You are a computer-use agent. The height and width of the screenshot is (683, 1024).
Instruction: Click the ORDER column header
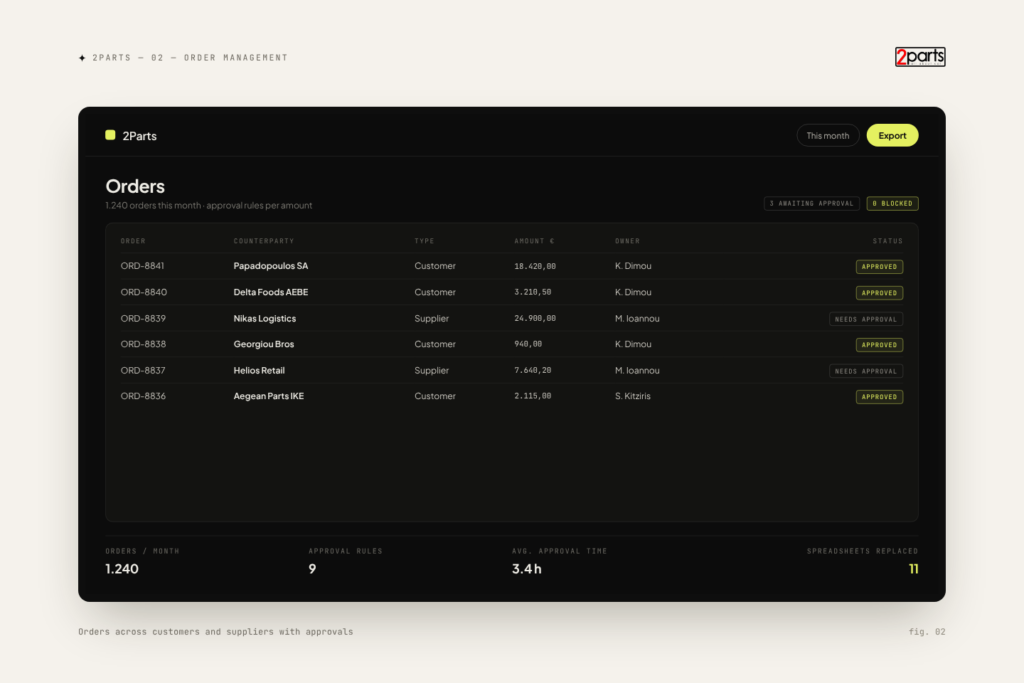pyautogui.click(x=133, y=241)
